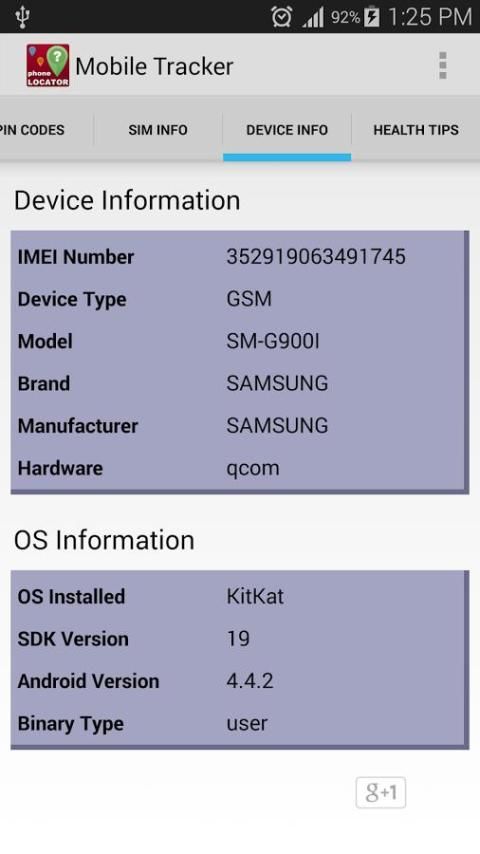Image resolution: width=480 pixels, height=854 pixels.
Task: Tap the alarm clock status icon
Action: [281, 17]
